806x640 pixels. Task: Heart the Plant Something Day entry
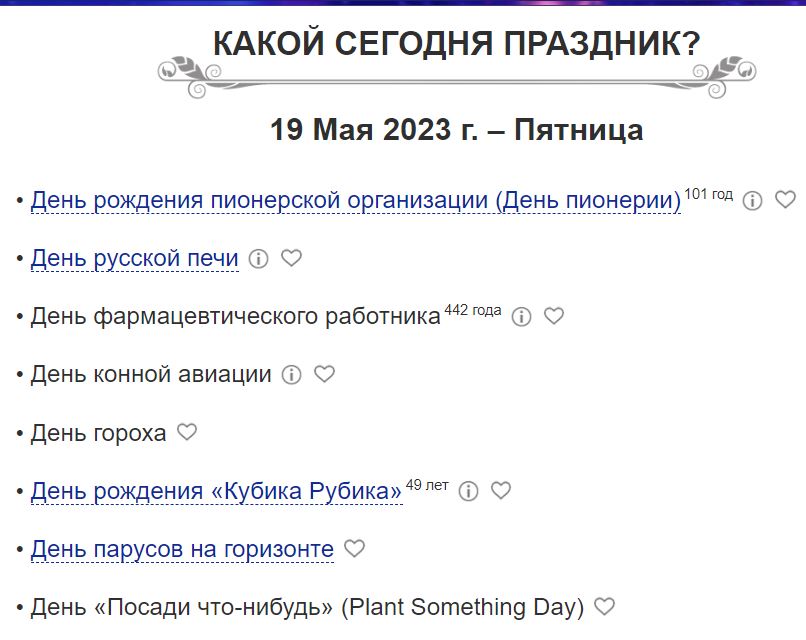coord(604,606)
